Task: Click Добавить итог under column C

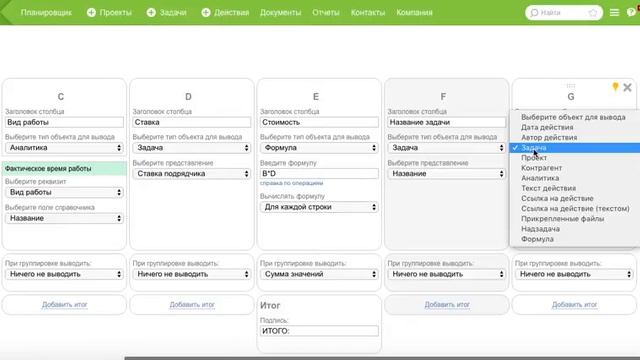Action: (64, 304)
